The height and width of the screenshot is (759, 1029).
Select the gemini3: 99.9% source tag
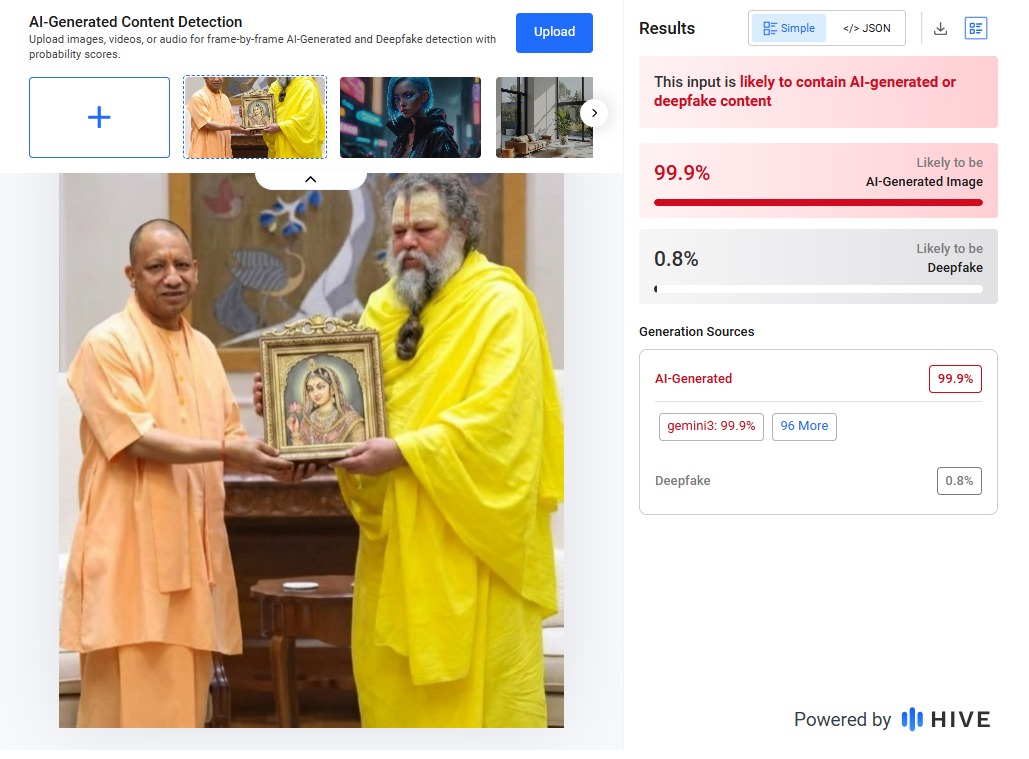tap(711, 426)
